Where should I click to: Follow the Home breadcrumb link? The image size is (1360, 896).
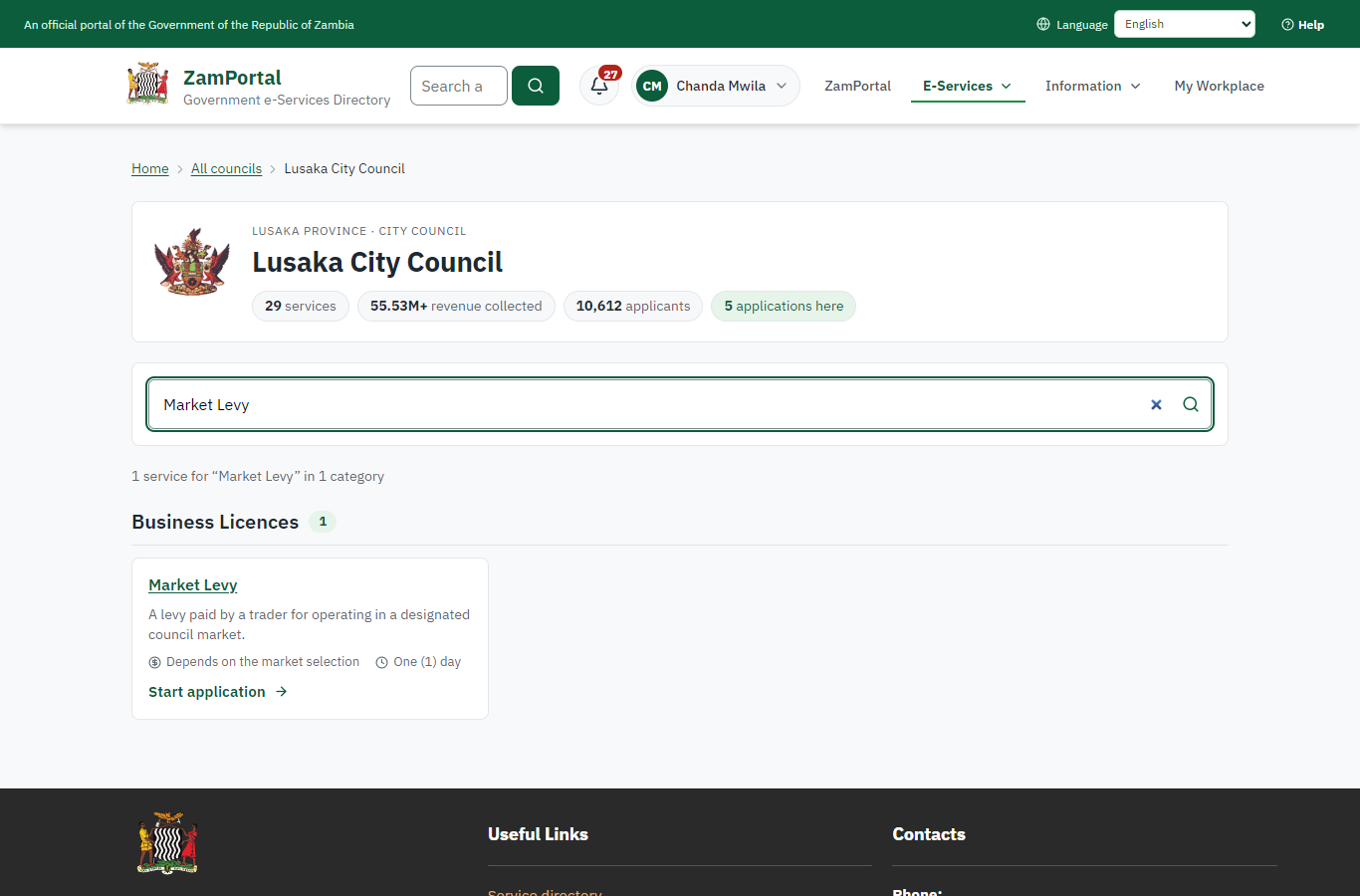click(x=150, y=168)
